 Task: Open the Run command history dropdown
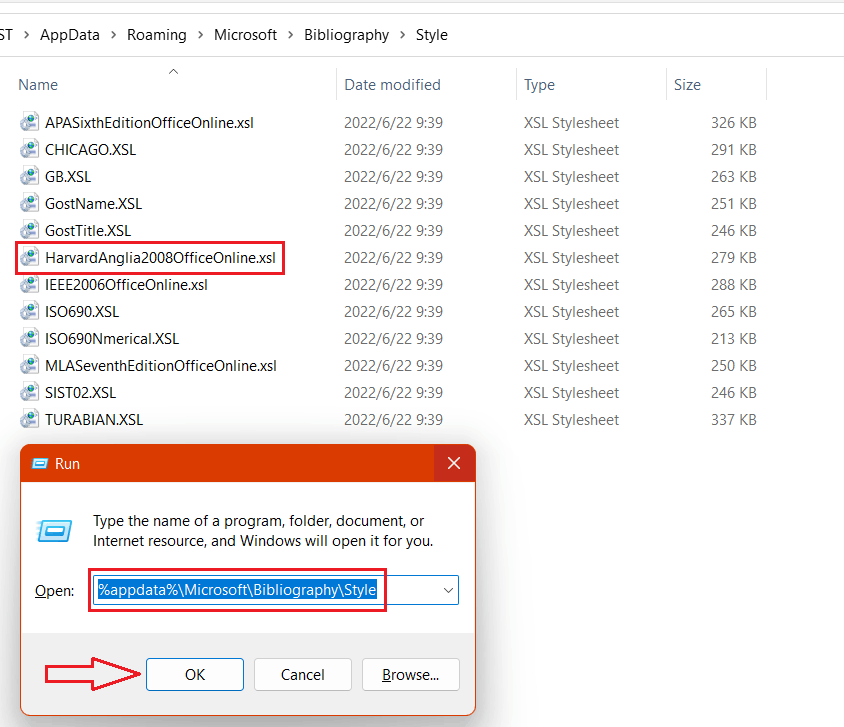coord(448,590)
